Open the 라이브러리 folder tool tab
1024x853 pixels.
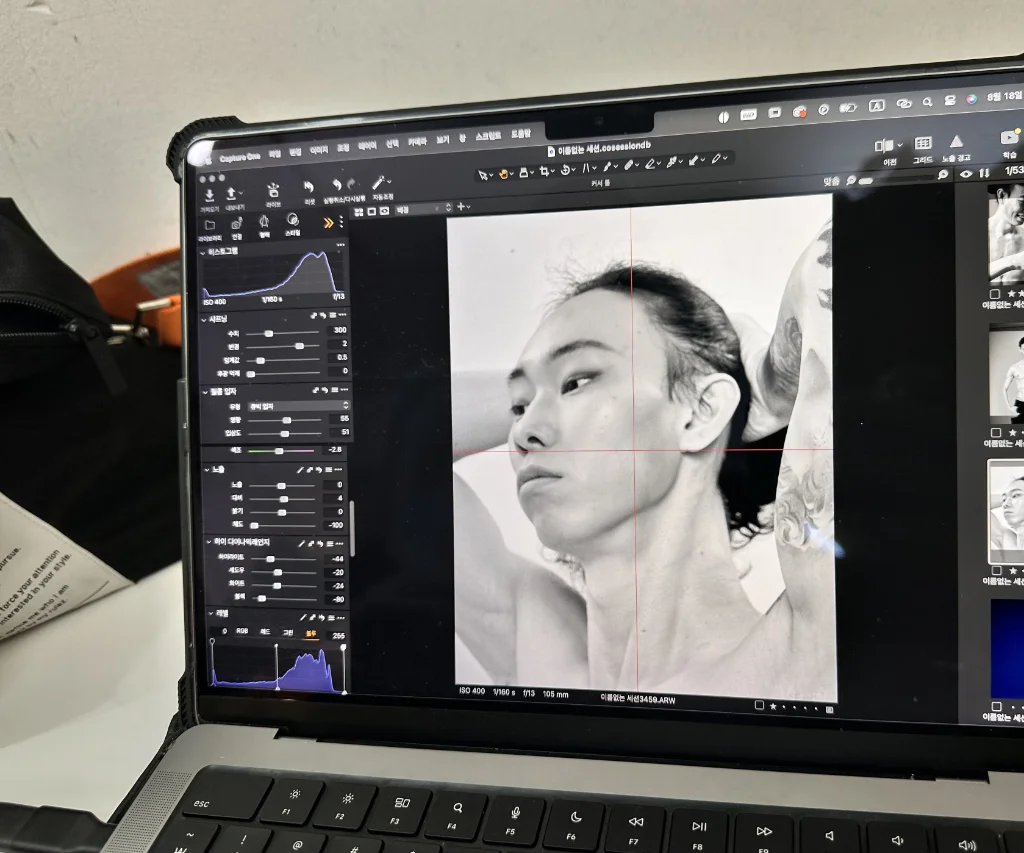(x=210, y=226)
